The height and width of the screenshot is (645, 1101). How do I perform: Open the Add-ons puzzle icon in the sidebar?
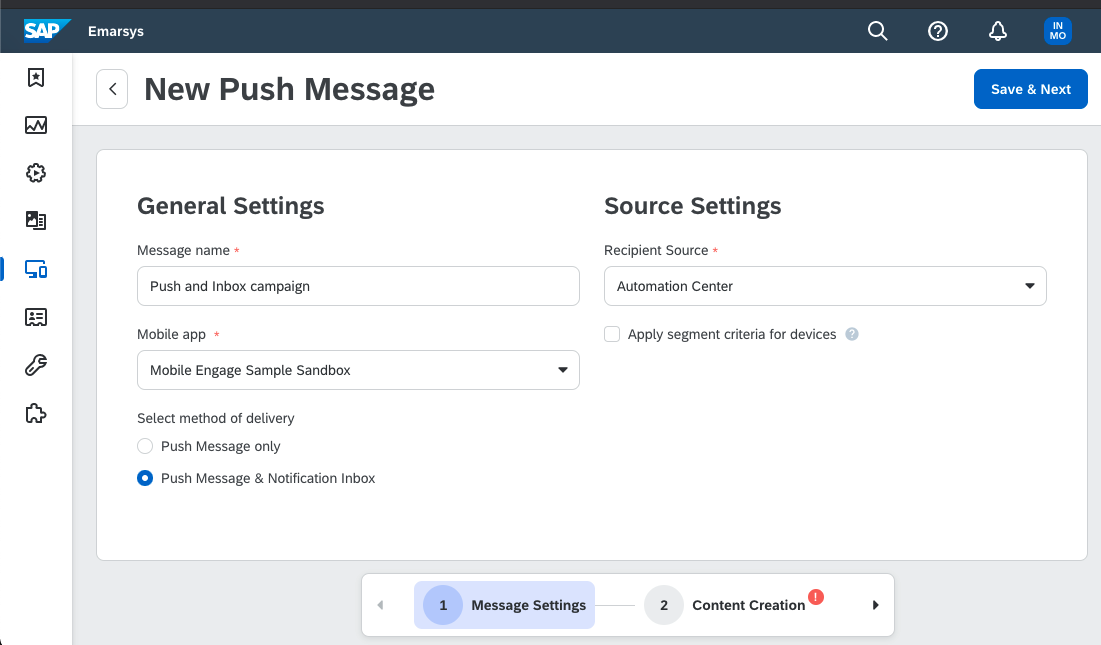tap(35, 413)
